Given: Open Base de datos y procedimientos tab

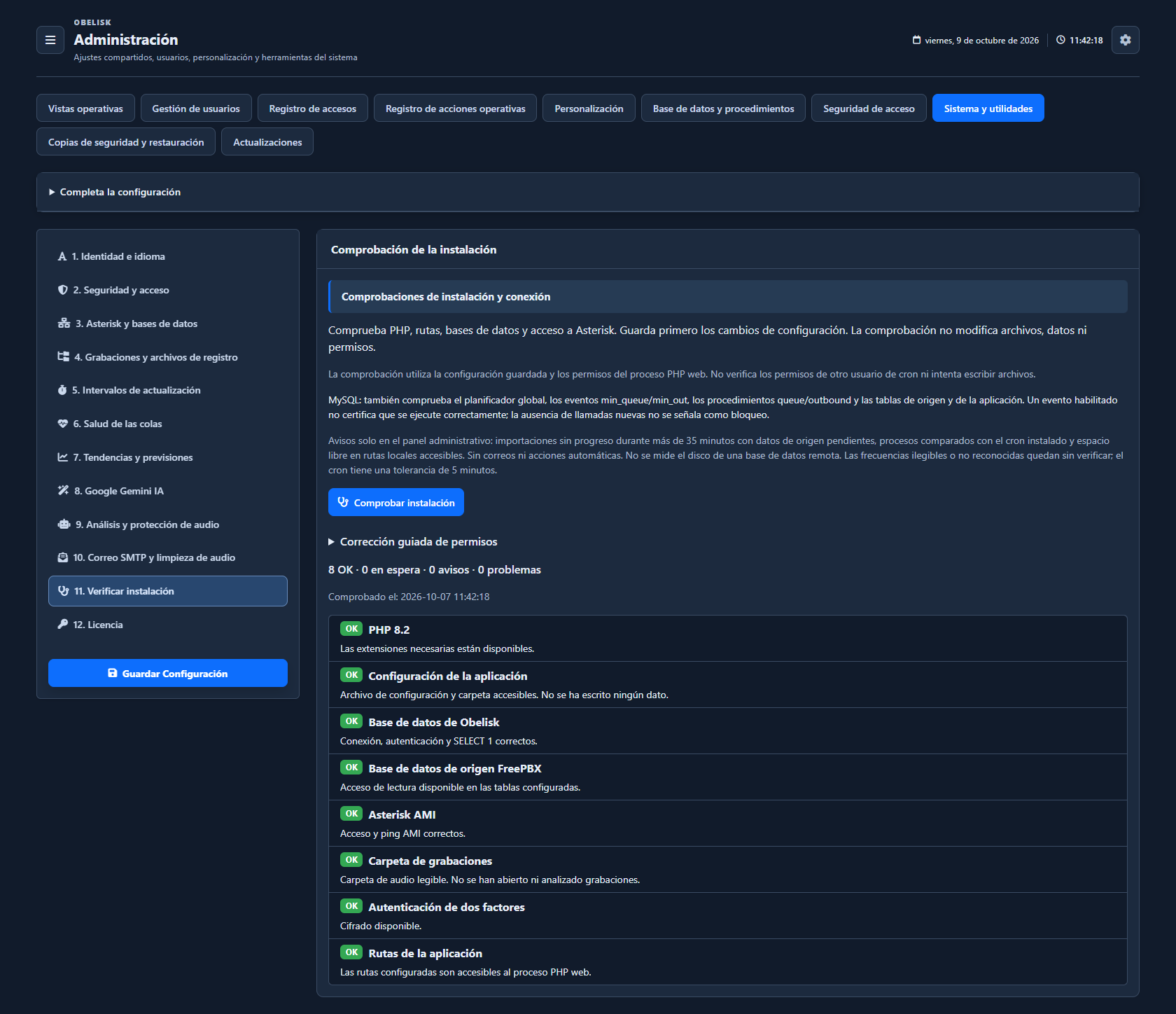Looking at the screenshot, I should pos(724,109).
